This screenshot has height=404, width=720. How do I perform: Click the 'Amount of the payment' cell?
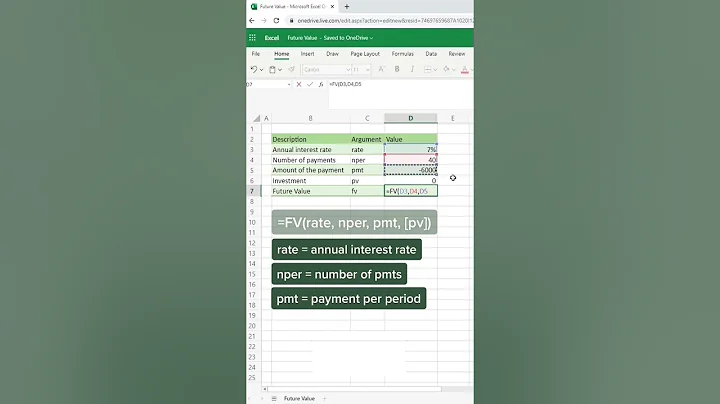pyautogui.click(x=311, y=170)
